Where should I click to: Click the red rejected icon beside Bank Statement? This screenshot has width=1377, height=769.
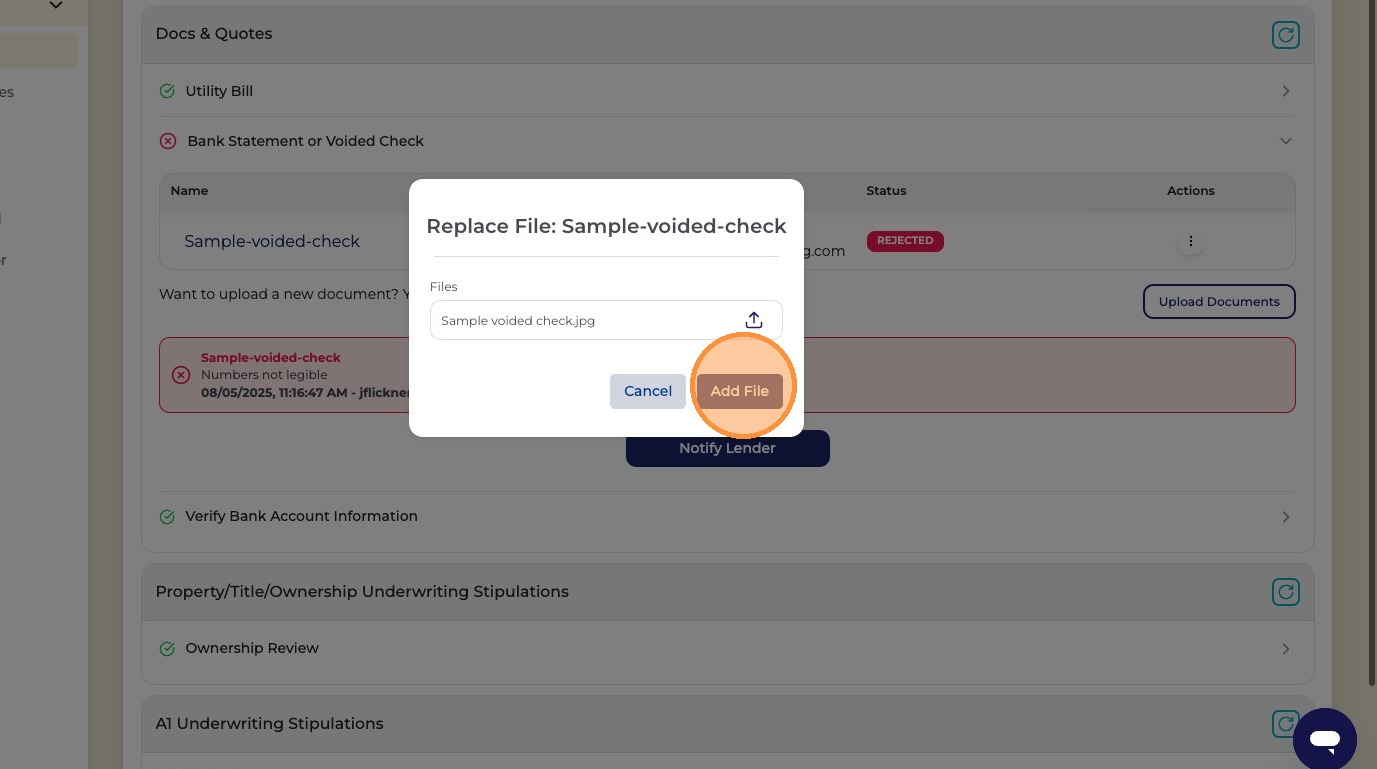coord(168,141)
